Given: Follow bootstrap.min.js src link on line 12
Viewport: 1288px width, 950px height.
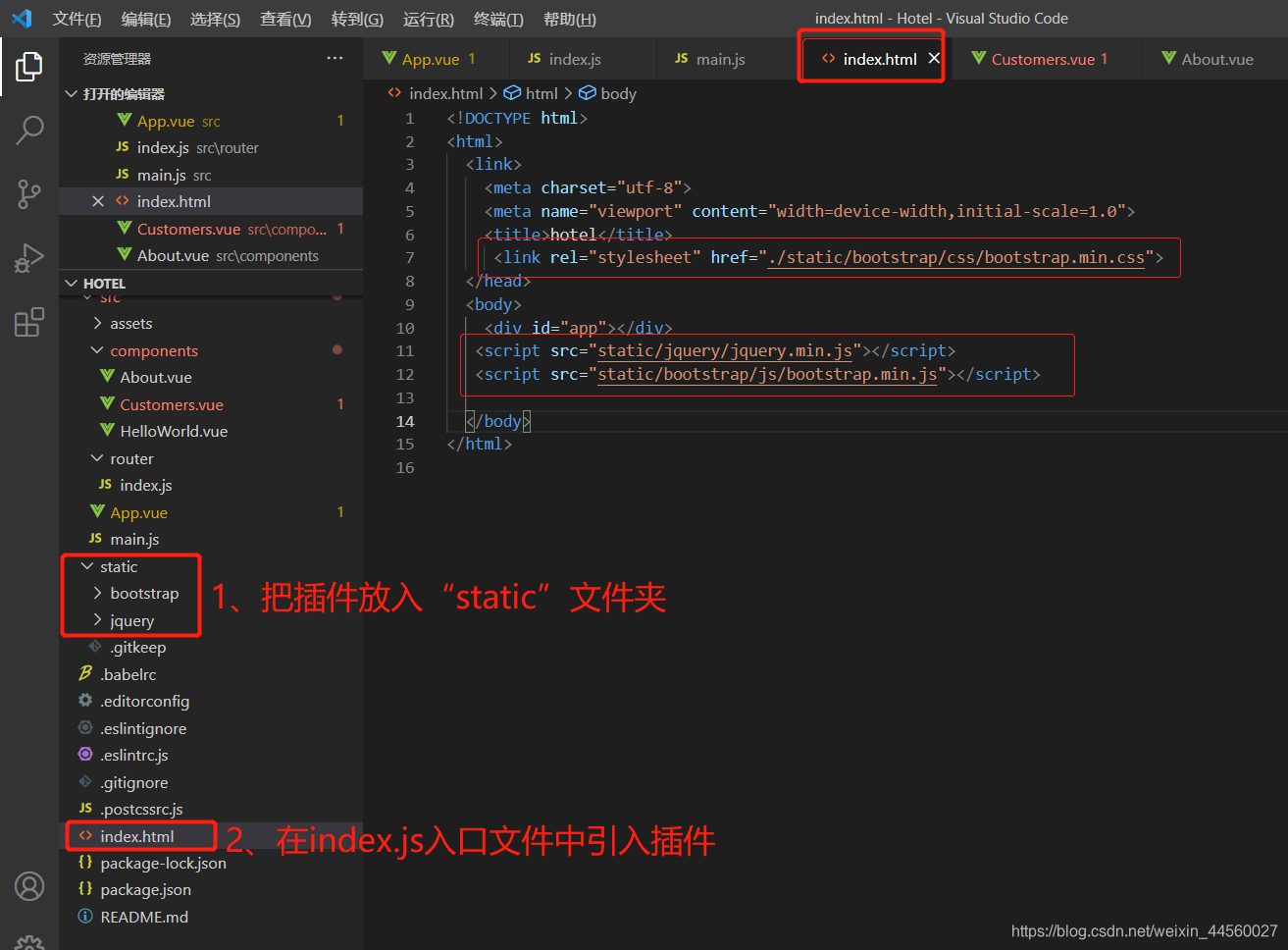Looking at the screenshot, I should pyautogui.click(x=767, y=374).
